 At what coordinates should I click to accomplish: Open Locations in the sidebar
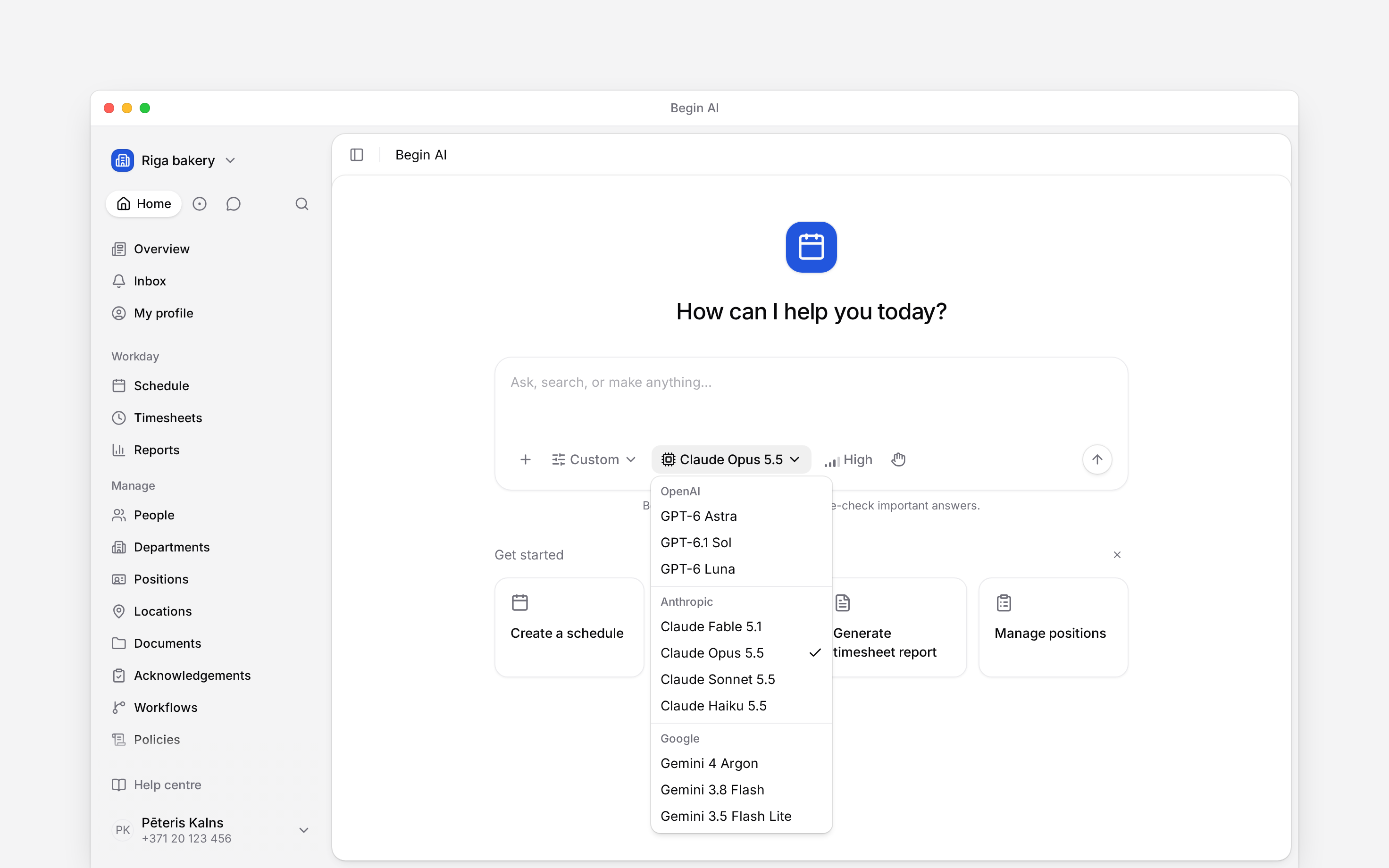tap(210, 611)
